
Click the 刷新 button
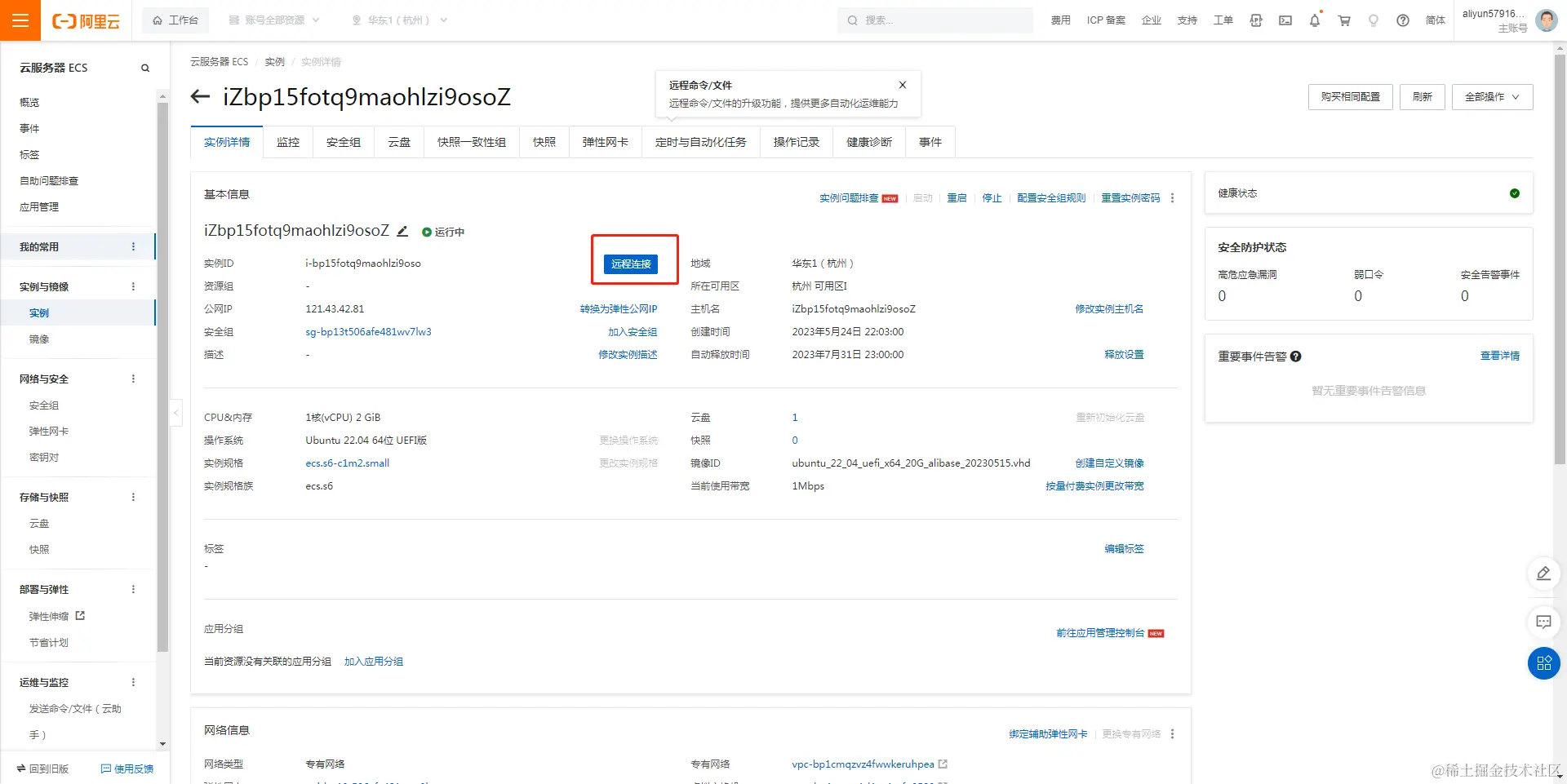(x=1423, y=97)
